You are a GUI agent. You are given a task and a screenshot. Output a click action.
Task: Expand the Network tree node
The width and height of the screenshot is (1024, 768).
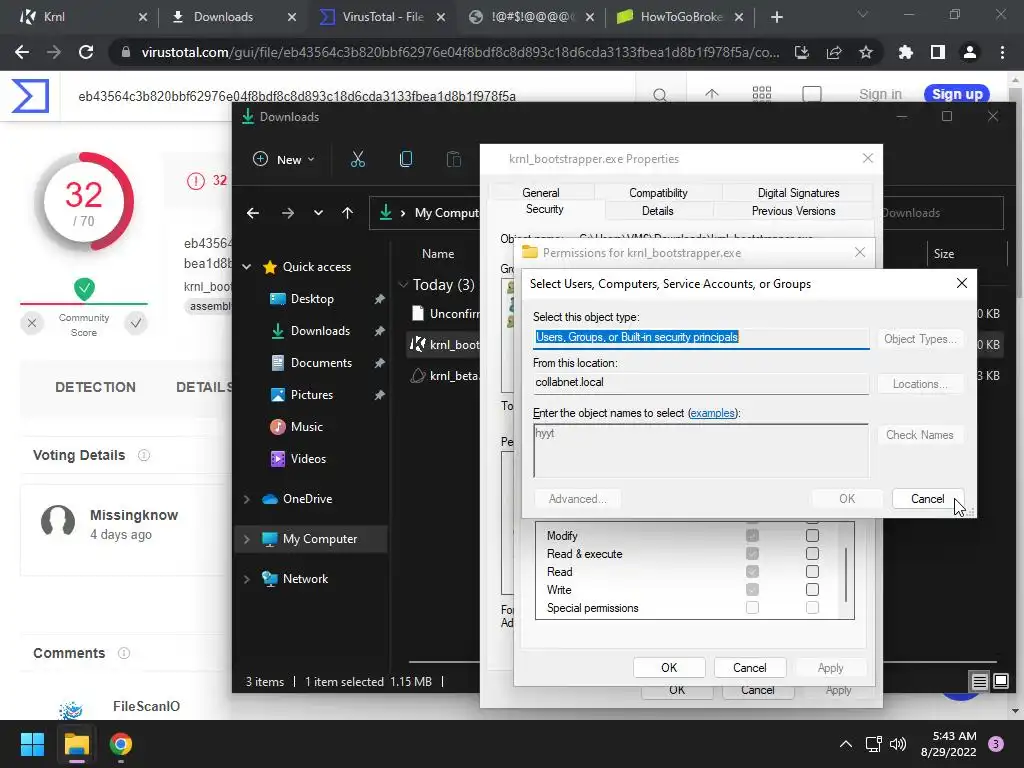(247, 579)
